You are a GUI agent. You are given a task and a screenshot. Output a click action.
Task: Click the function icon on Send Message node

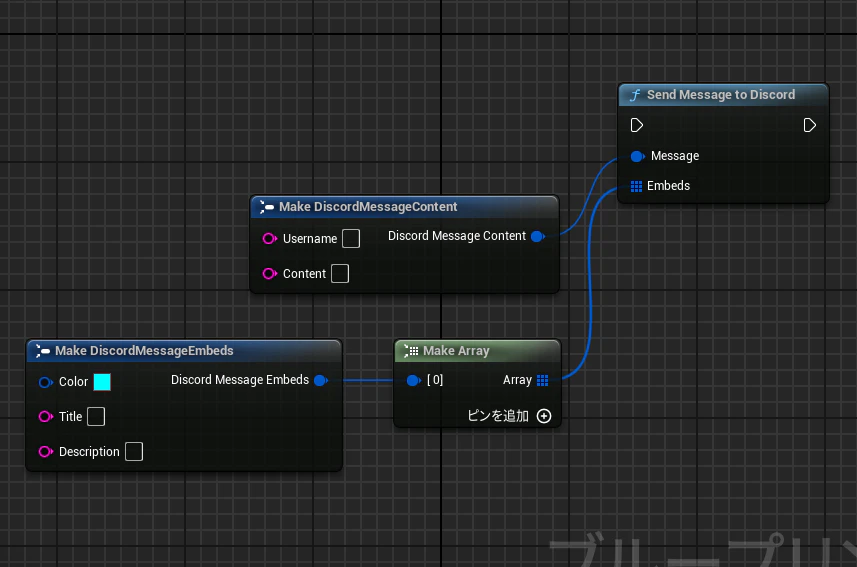(x=635, y=95)
